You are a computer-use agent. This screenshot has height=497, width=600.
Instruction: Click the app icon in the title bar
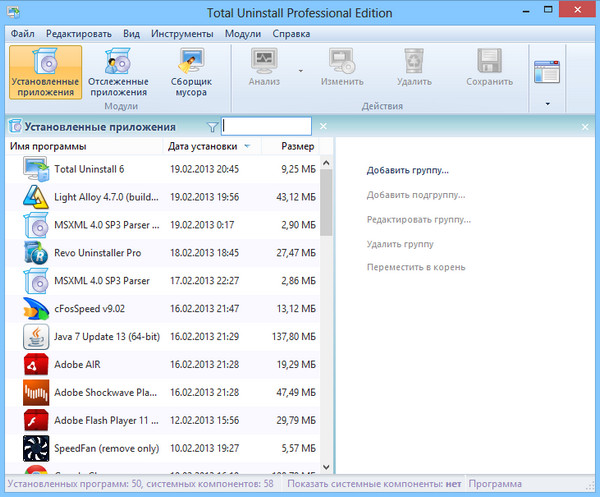coord(13,12)
